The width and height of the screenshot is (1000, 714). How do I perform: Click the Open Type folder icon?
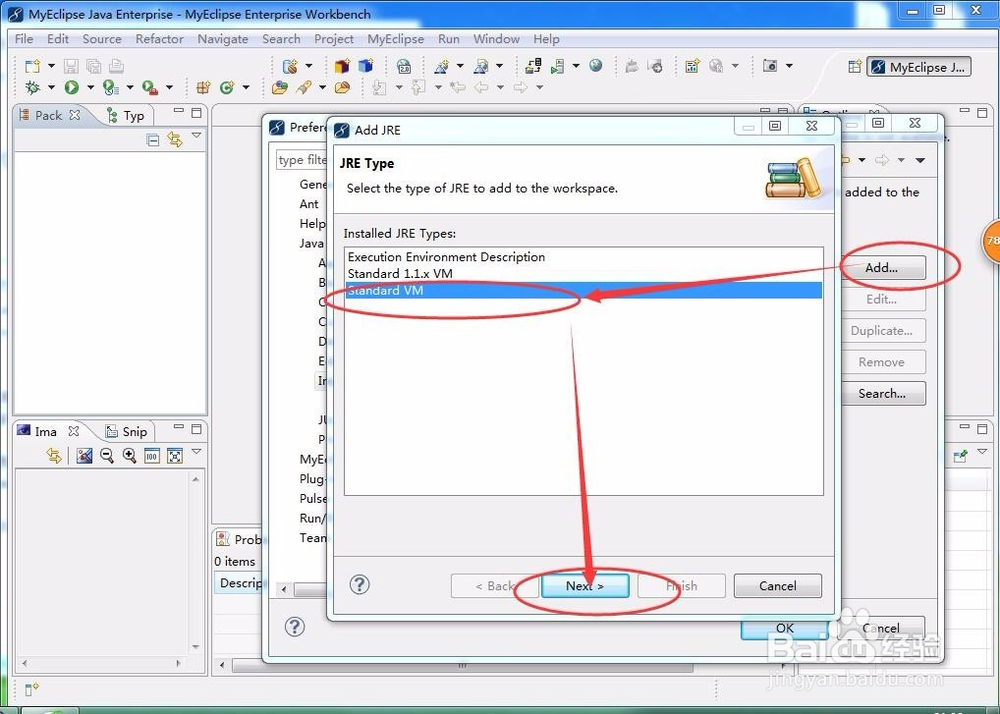point(279,87)
